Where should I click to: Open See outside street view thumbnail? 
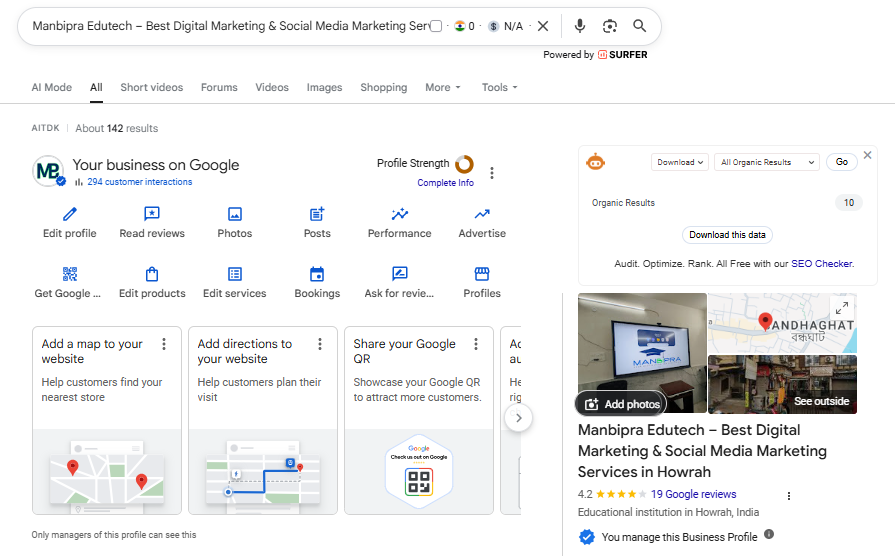tap(782, 384)
